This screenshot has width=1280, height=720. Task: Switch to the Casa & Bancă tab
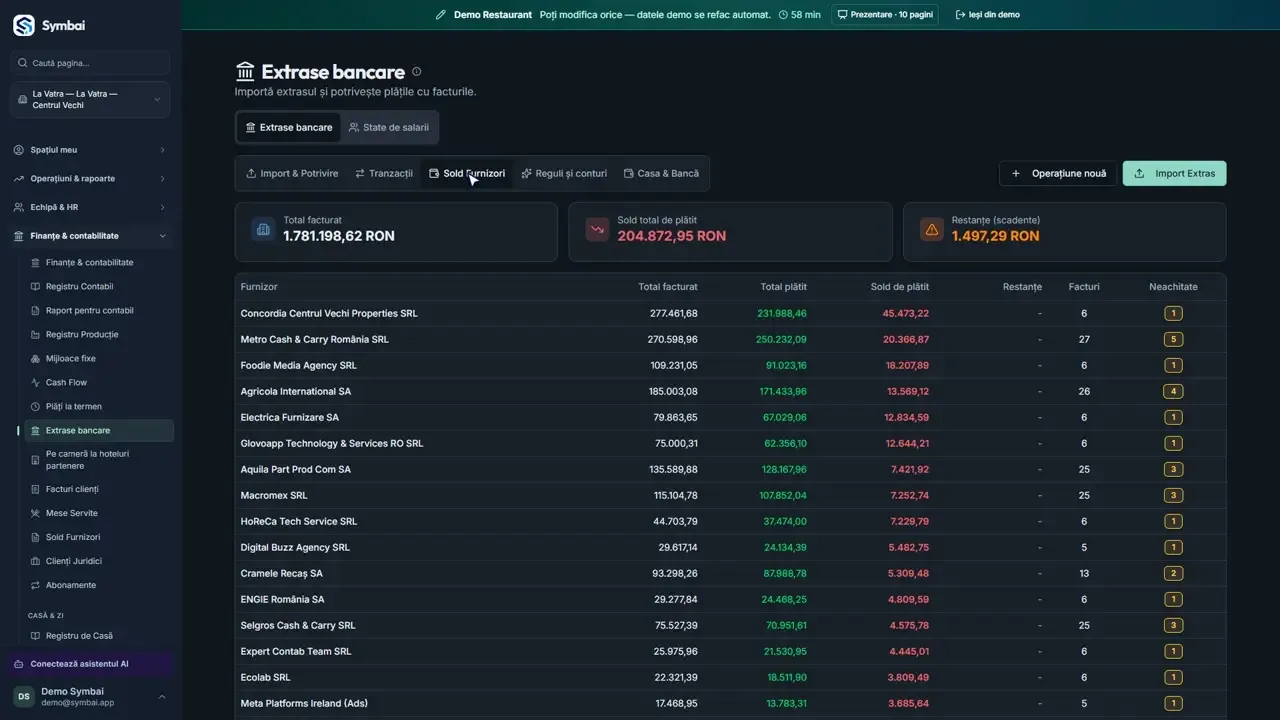[x=661, y=174]
